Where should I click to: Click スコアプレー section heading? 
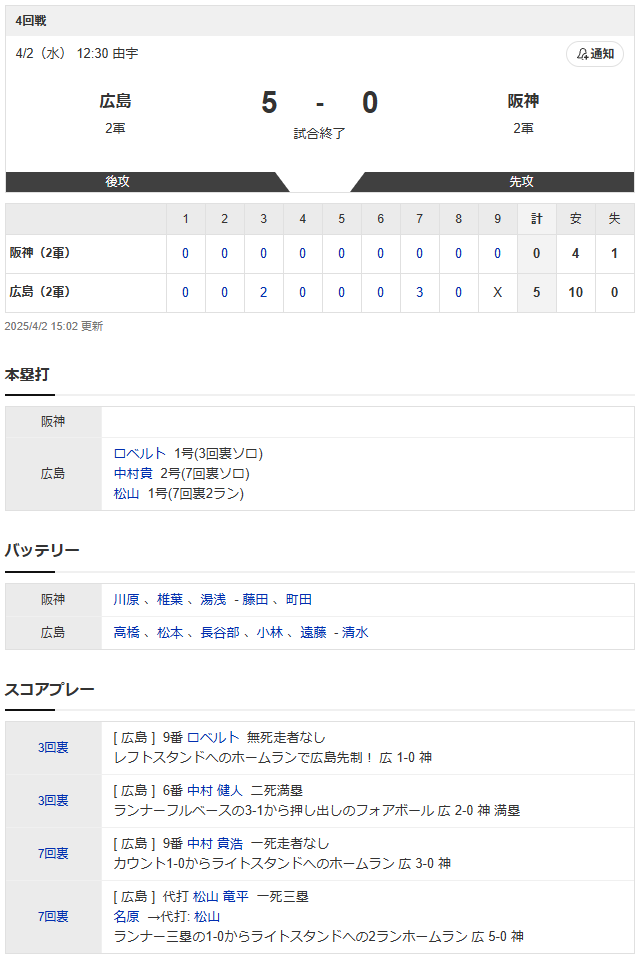pos(50,689)
